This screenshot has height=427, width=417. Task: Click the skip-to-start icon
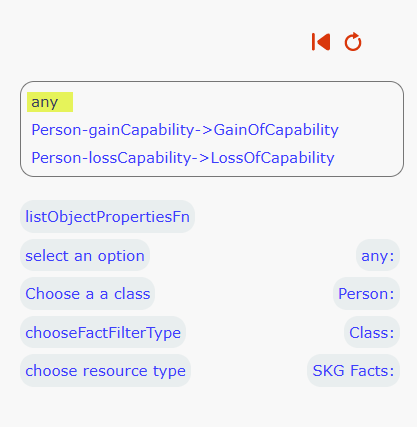[x=321, y=42]
